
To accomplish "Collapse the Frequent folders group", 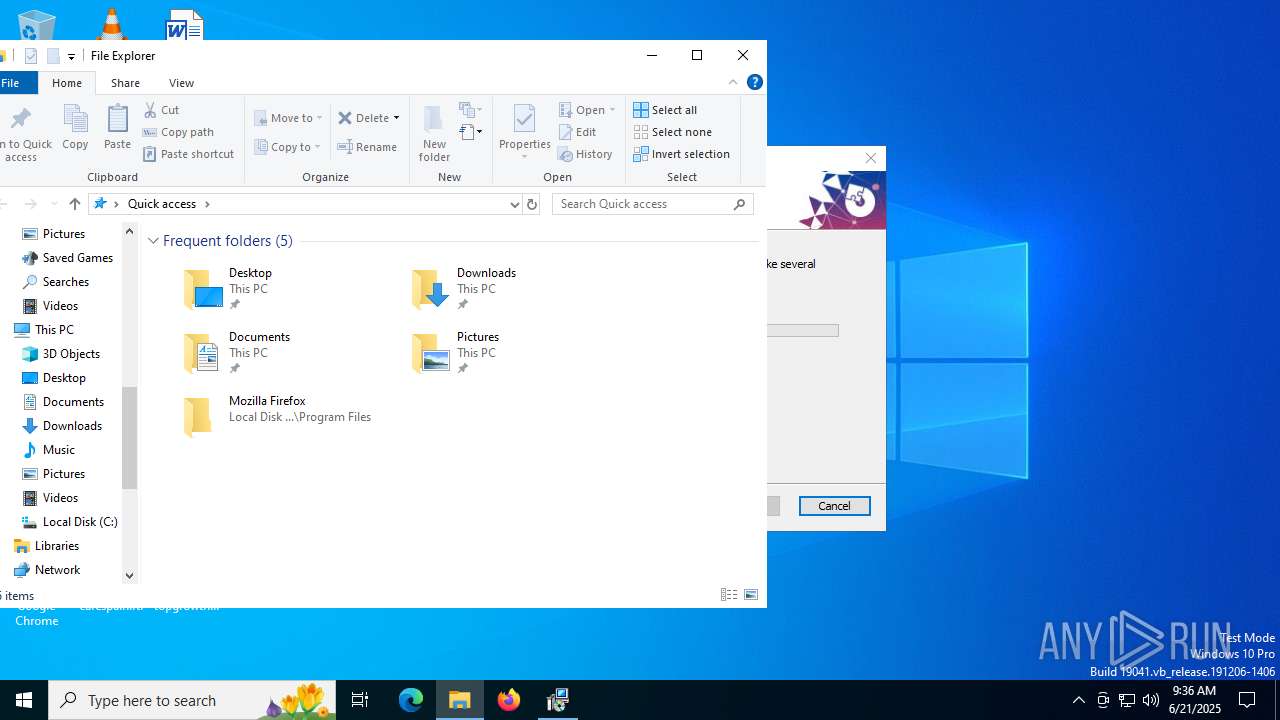I will point(153,241).
